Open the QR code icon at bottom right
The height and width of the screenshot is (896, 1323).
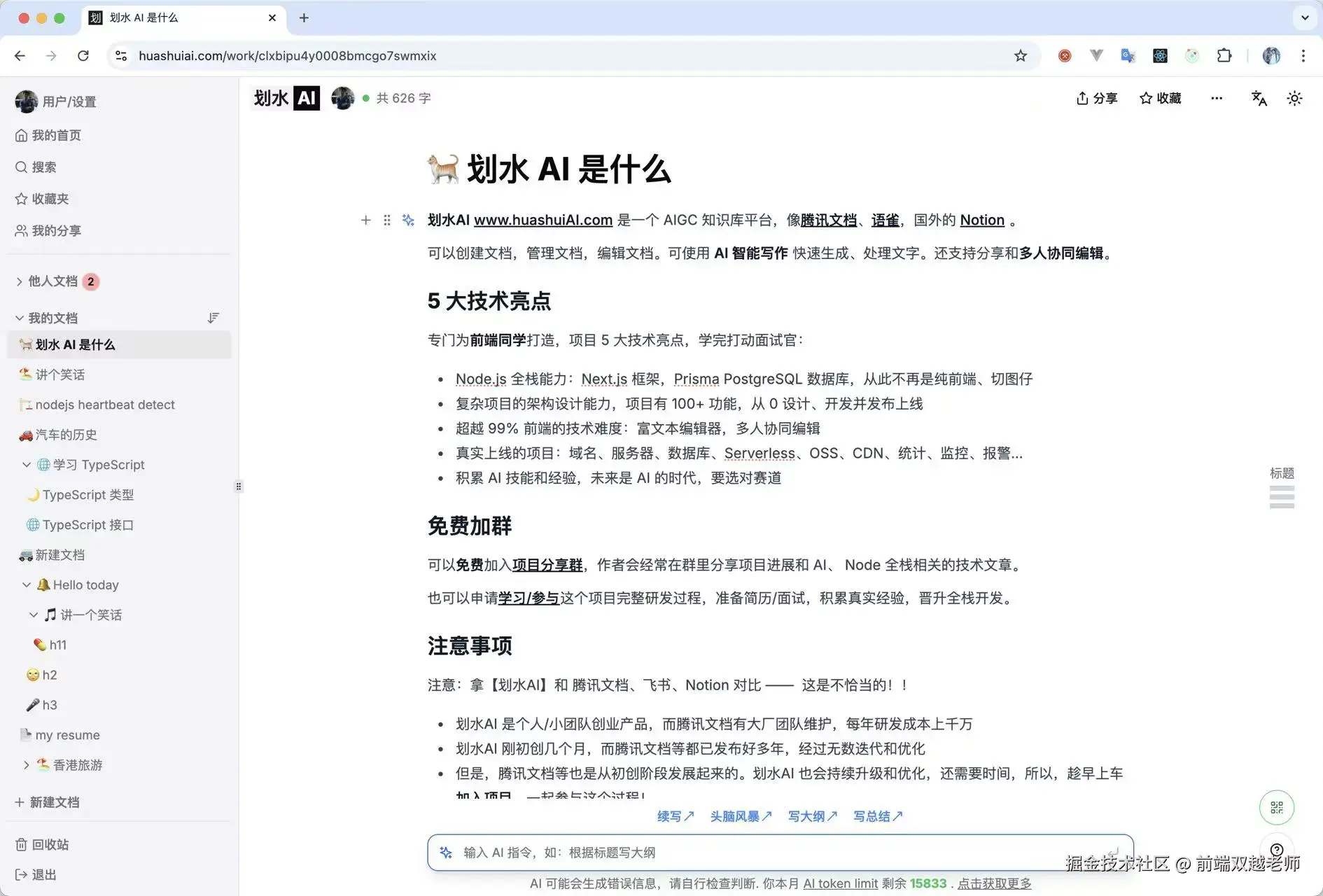[1275, 807]
